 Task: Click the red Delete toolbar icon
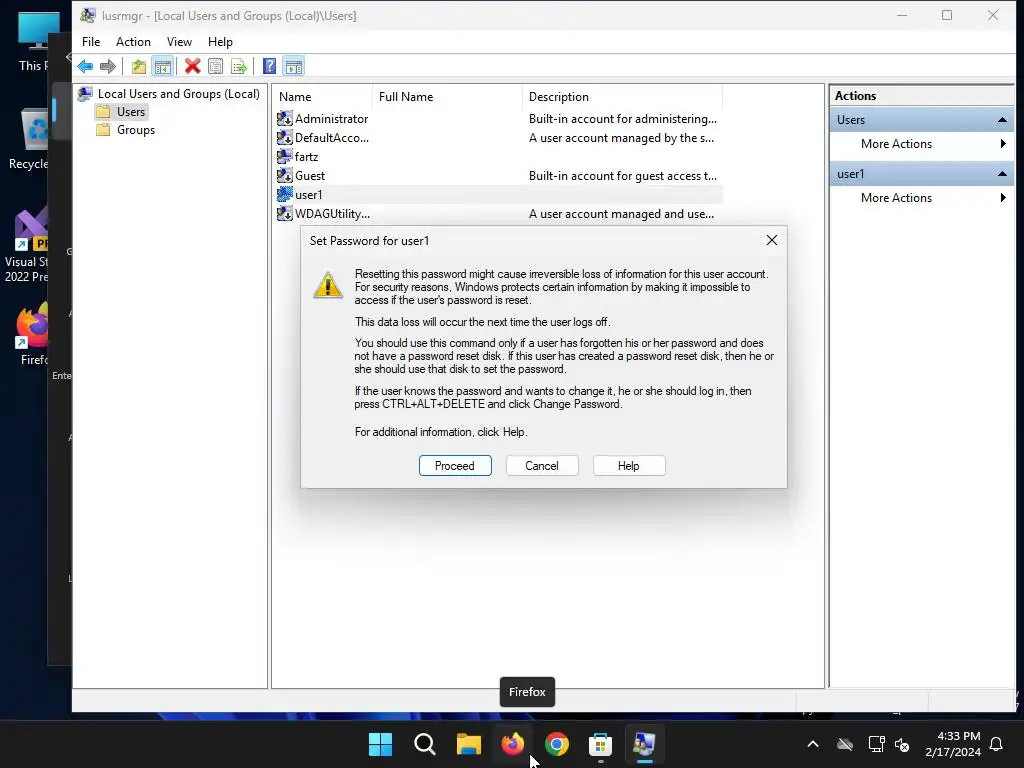click(192, 67)
